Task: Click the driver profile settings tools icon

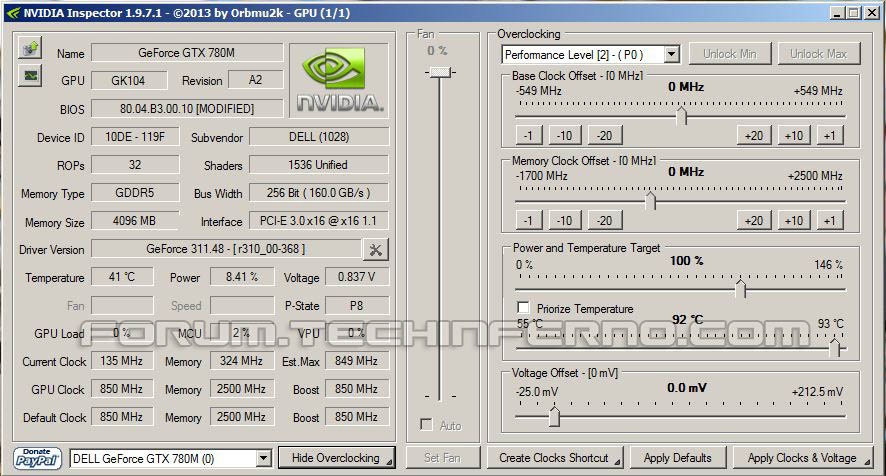Action: [x=376, y=249]
